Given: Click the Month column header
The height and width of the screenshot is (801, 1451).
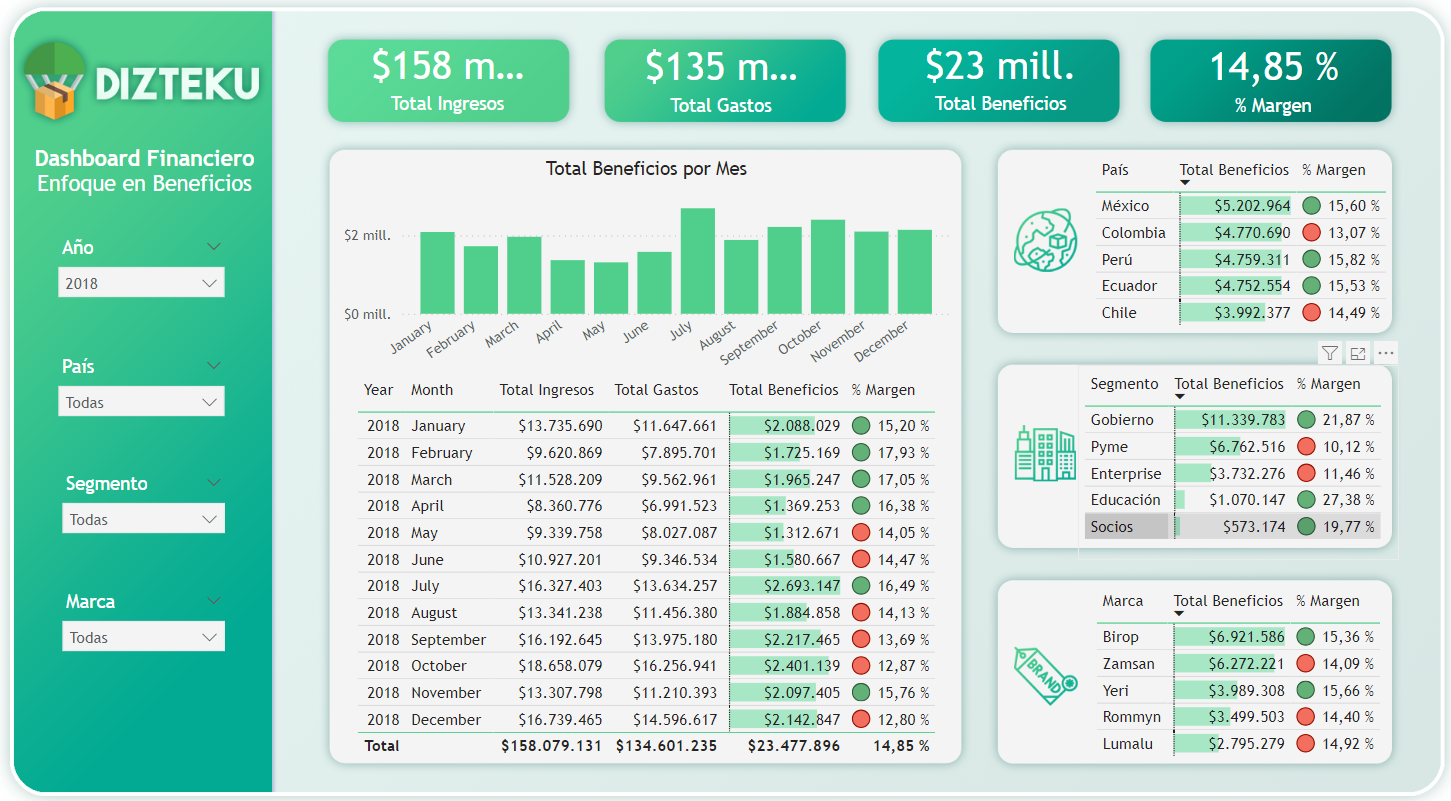Looking at the screenshot, I should [431, 390].
